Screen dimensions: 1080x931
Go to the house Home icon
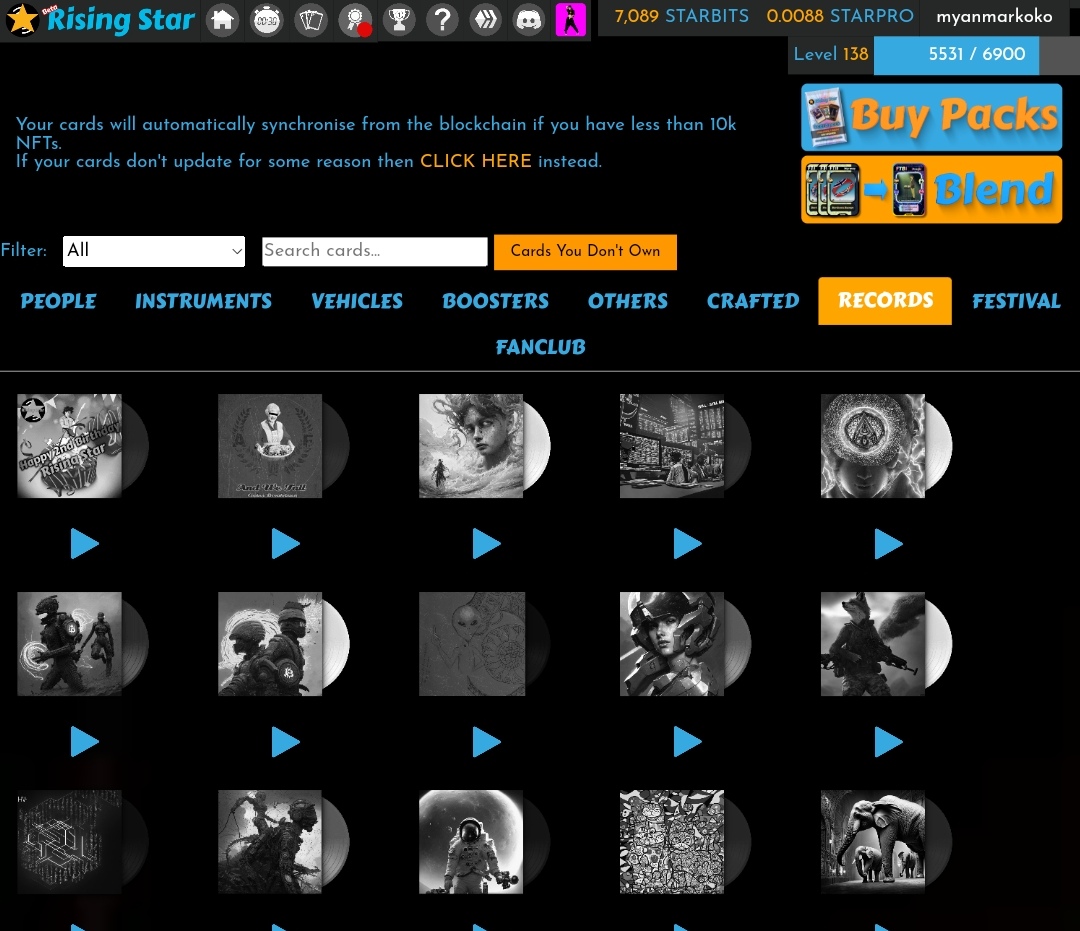222,20
